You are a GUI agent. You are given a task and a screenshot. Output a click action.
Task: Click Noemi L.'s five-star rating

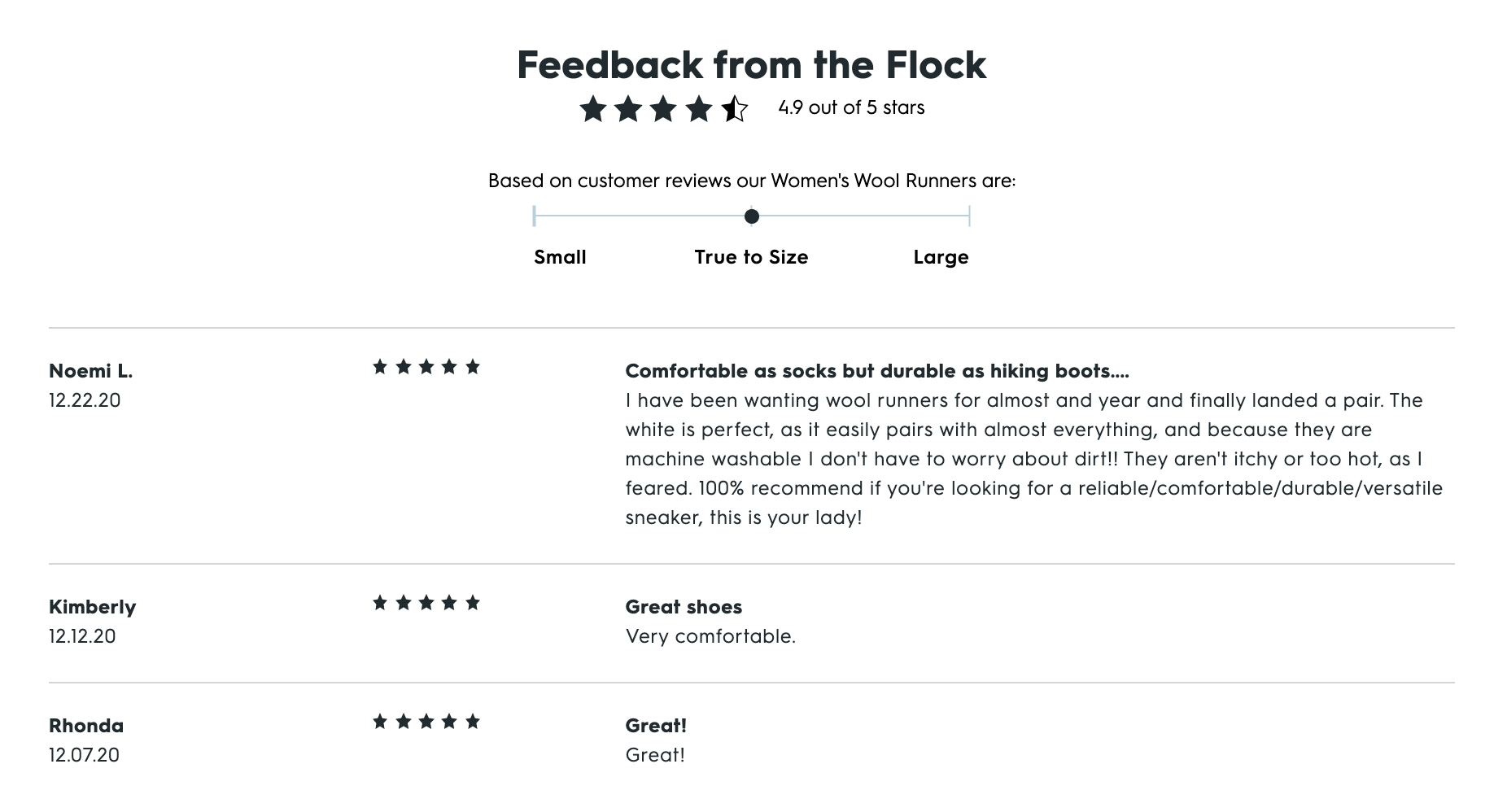pyautogui.click(x=426, y=367)
